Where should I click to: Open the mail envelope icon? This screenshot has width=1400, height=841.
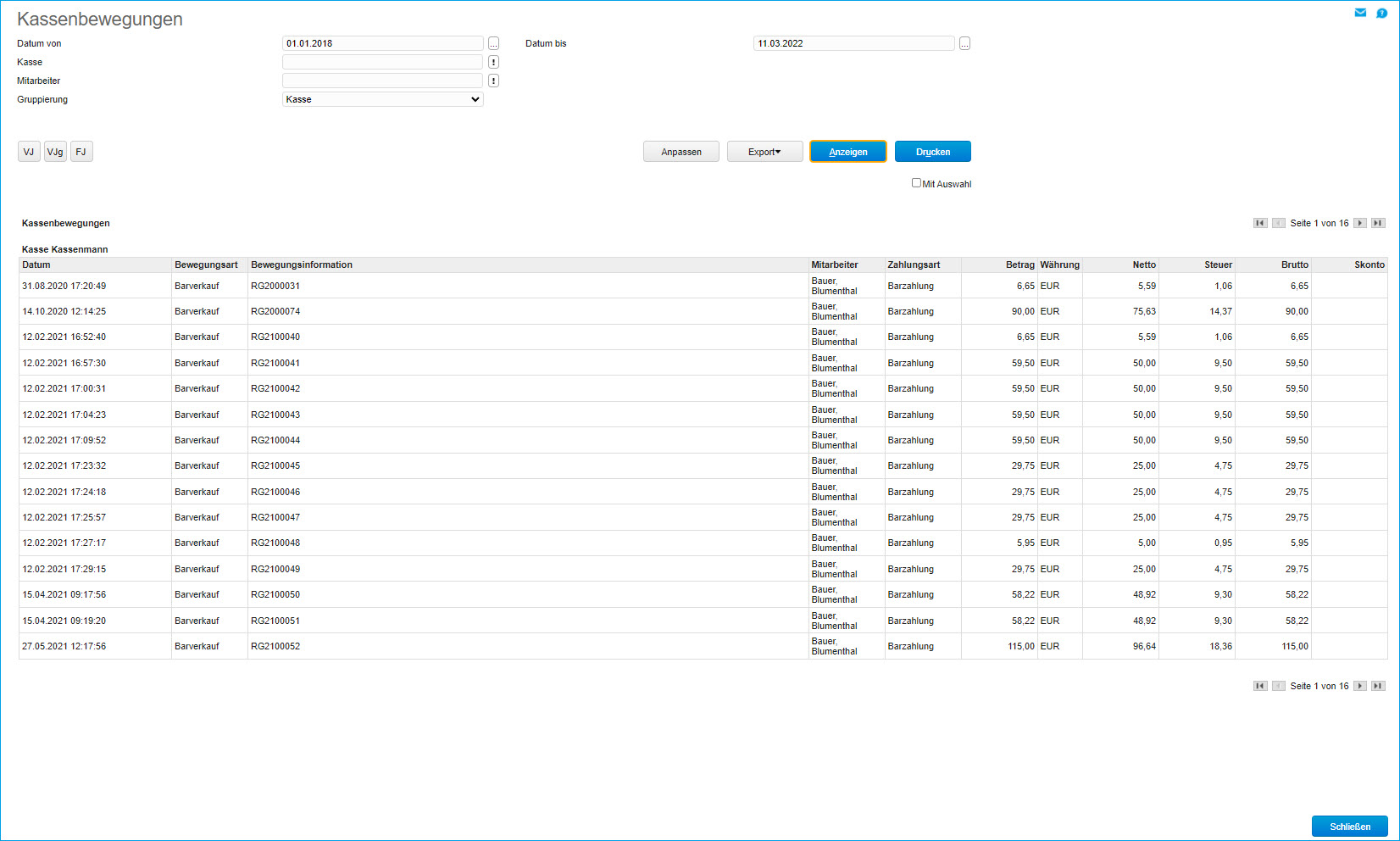pos(1360,13)
